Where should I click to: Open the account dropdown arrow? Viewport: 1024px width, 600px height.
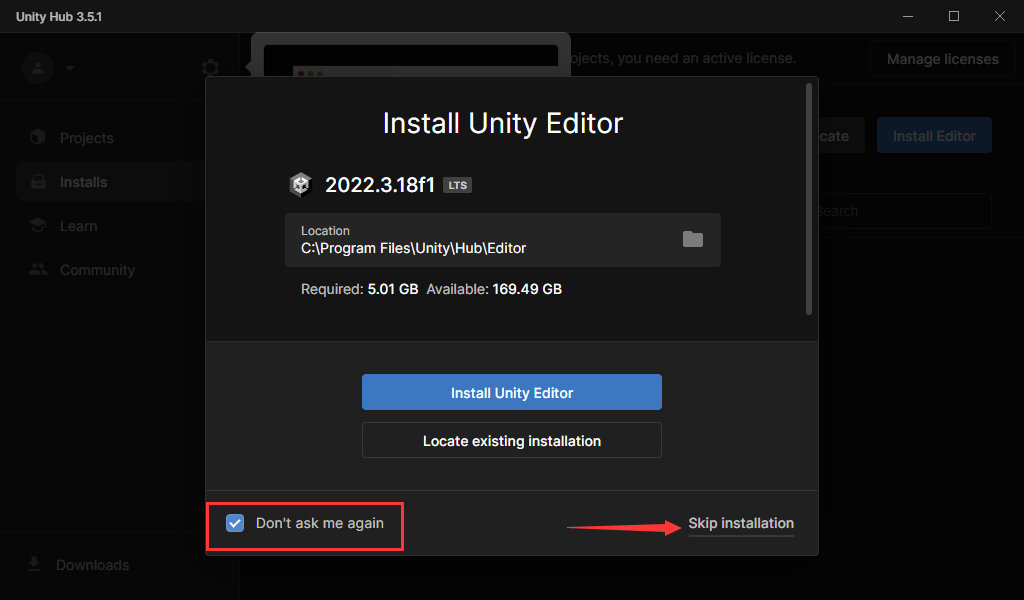[x=70, y=69]
